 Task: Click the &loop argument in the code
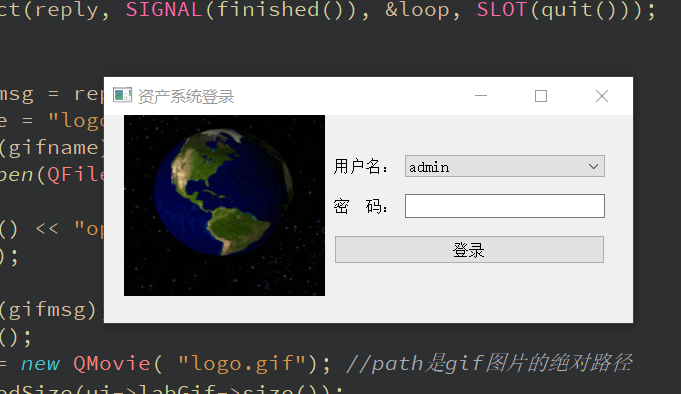[x=417, y=10]
